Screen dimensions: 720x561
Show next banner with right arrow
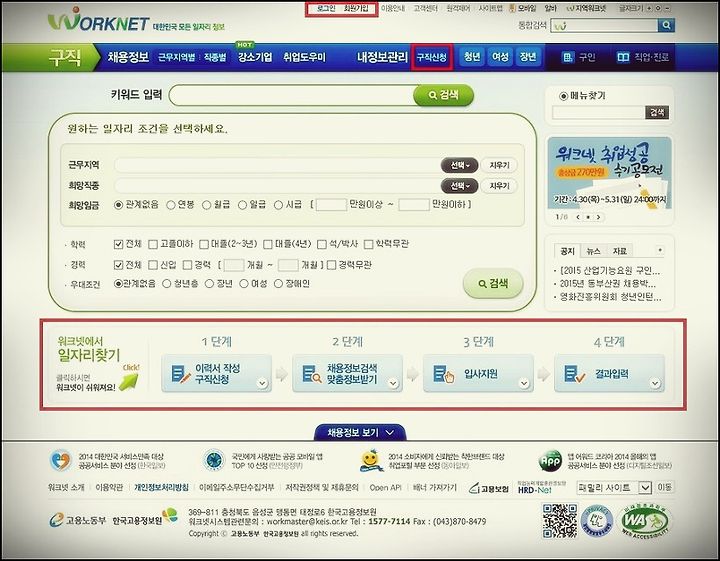(598, 217)
